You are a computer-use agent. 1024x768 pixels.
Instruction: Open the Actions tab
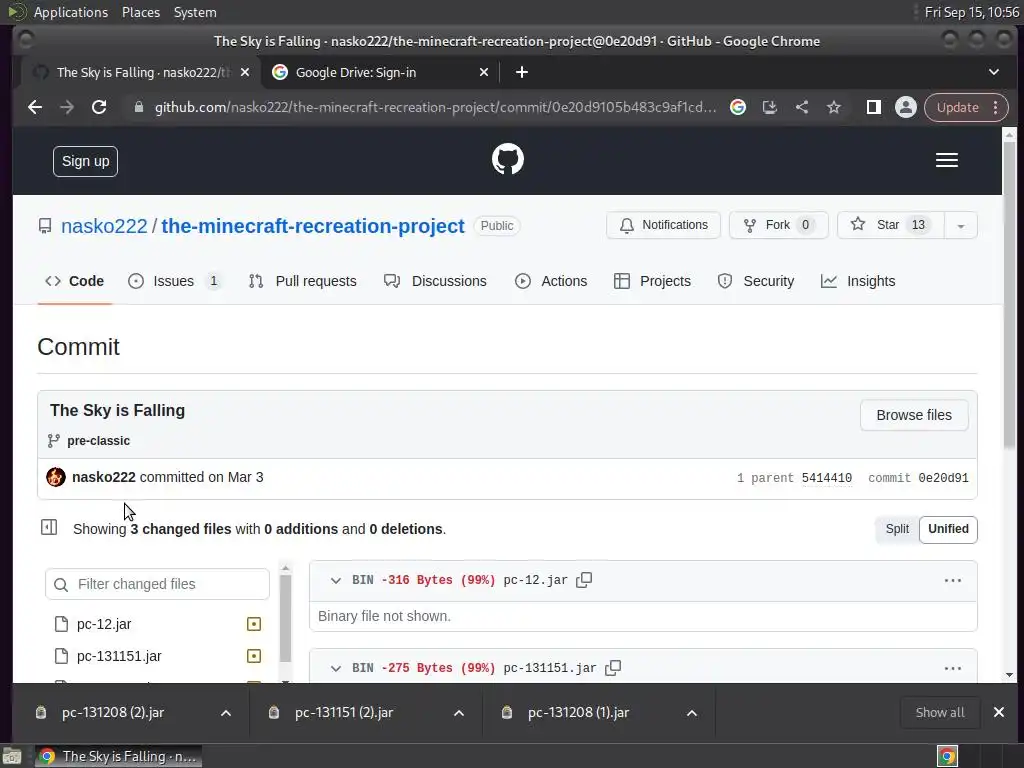(551, 281)
